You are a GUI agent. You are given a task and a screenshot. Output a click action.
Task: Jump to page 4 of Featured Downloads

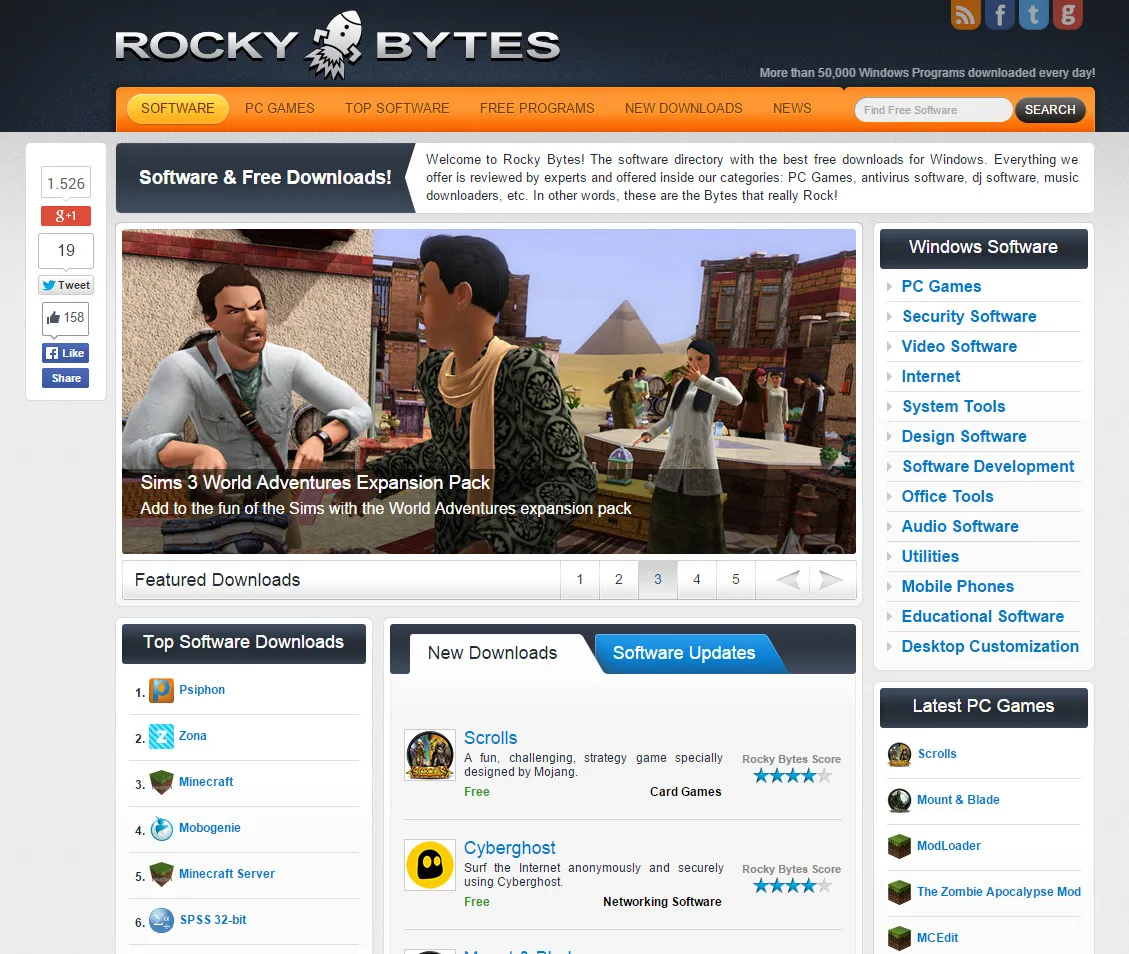pyautogui.click(x=696, y=579)
